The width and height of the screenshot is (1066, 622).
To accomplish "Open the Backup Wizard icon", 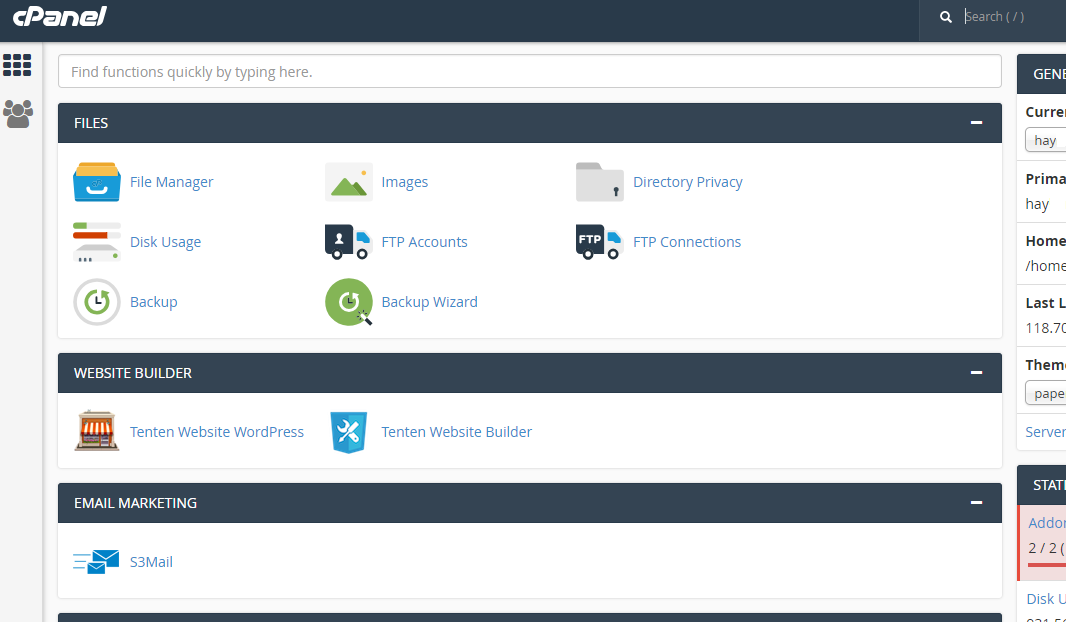I will [349, 302].
